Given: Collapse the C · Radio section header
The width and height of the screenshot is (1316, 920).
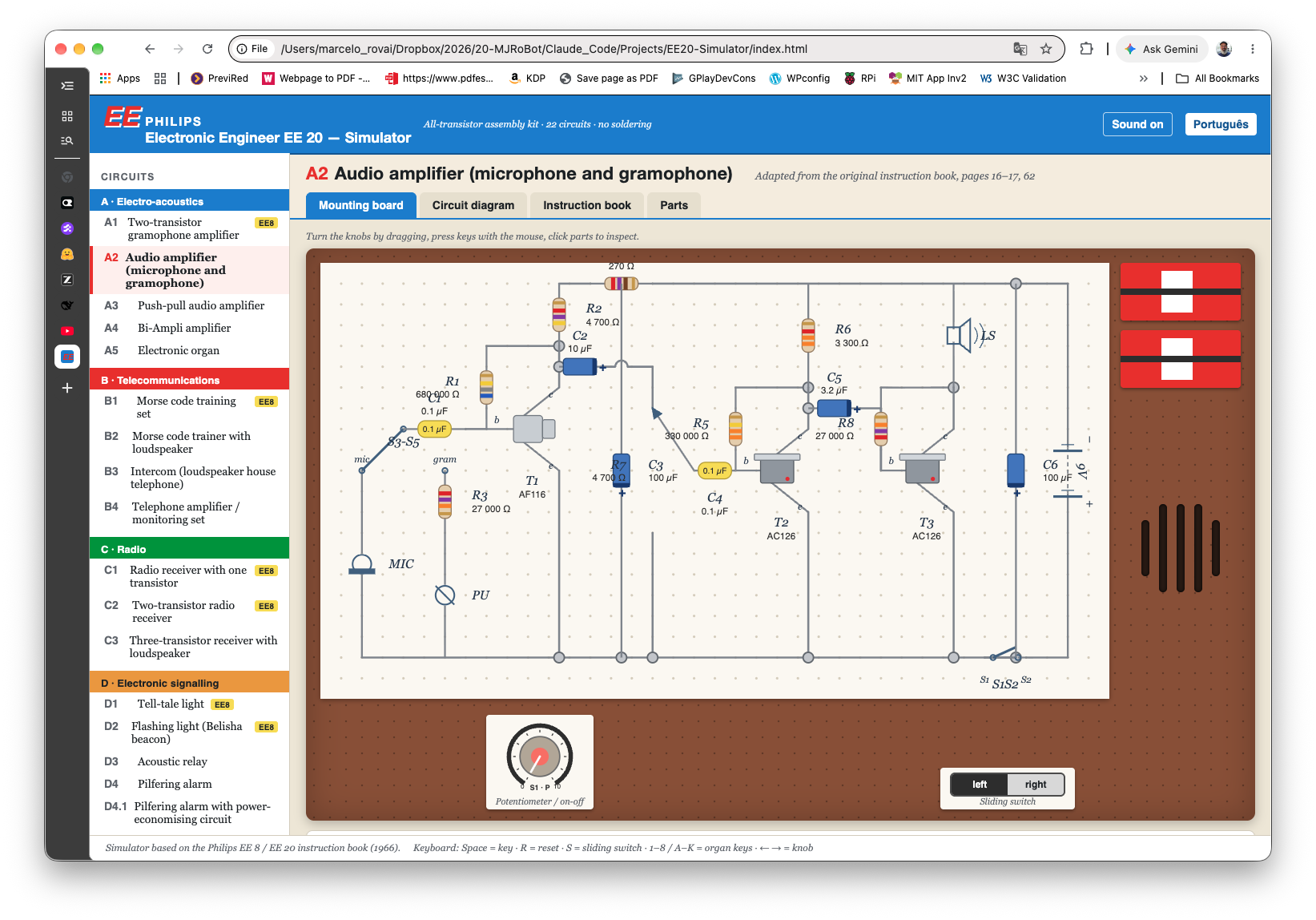Looking at the screenshot, I should click(189, 549).
